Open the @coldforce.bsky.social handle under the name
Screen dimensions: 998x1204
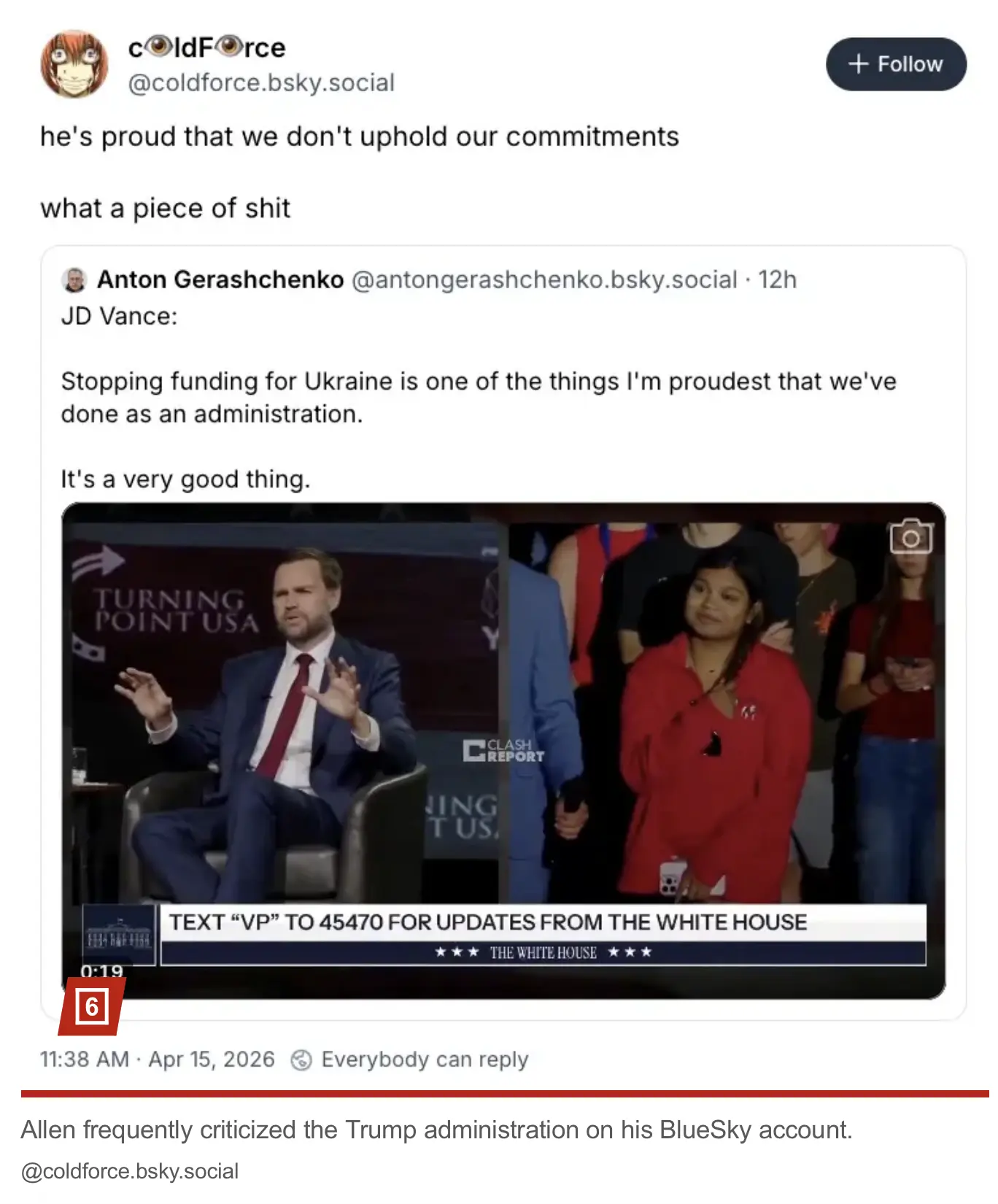(x=261, y=83)
